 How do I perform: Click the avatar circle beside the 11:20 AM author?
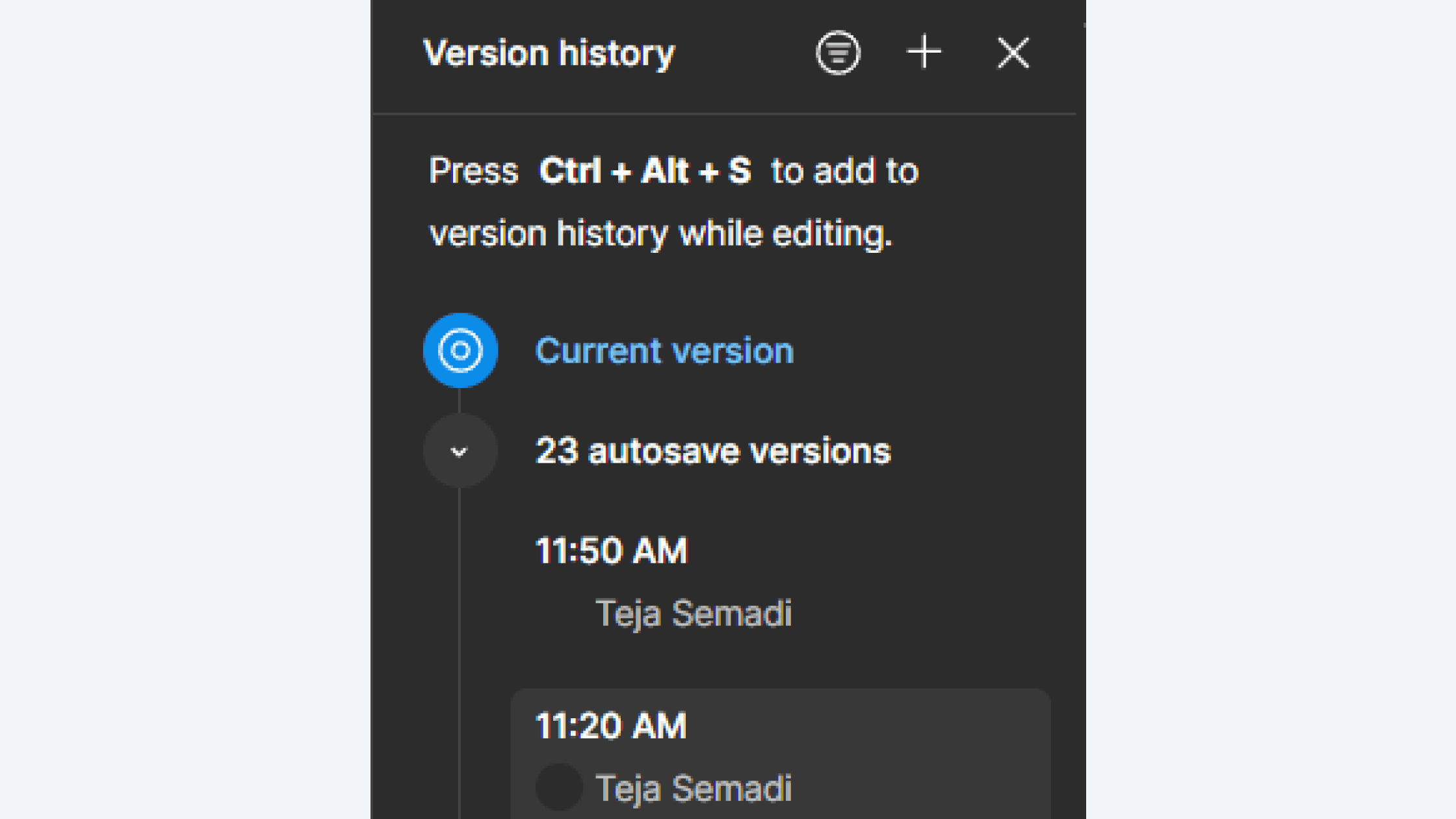pyautogui.click(x=558, y=788)
